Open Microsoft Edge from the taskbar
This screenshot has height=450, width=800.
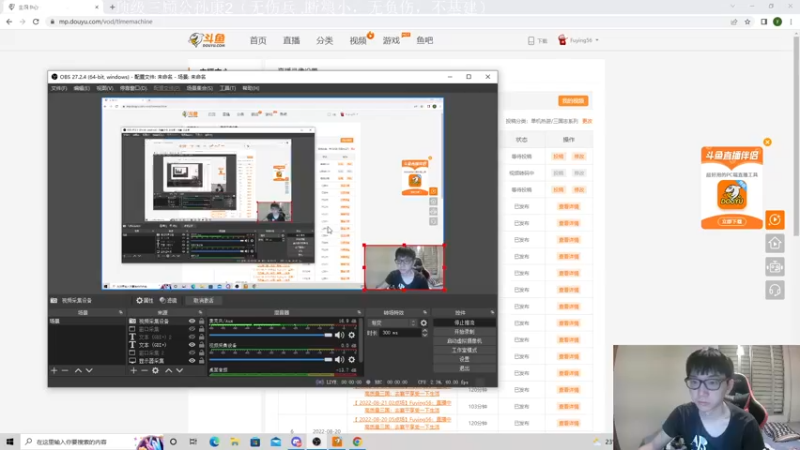[214, 441]
